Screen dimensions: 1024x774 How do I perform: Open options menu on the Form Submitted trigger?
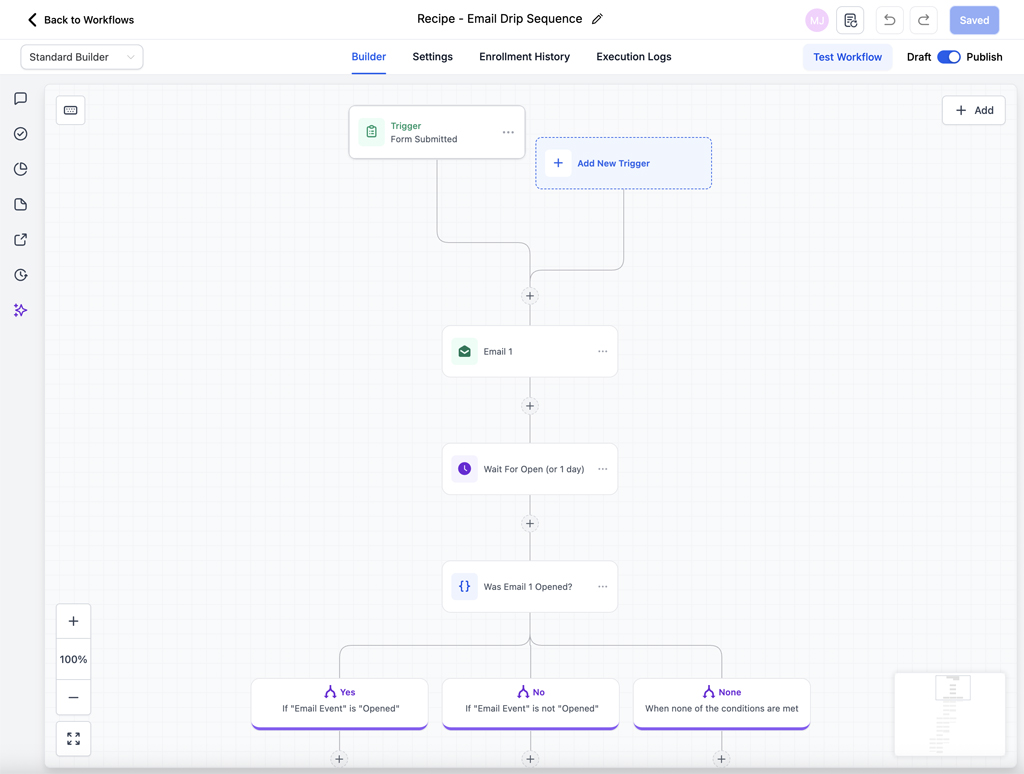[x=506, y=132]
